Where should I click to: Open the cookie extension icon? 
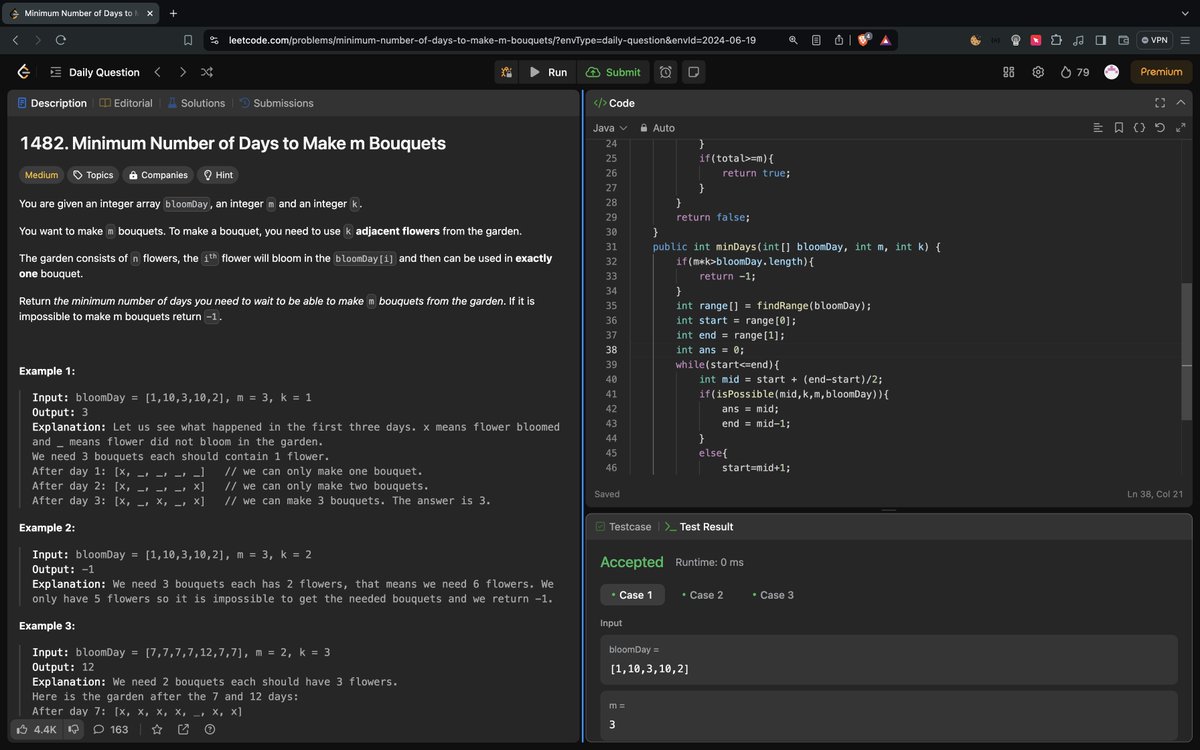click(x=975, y=40)
